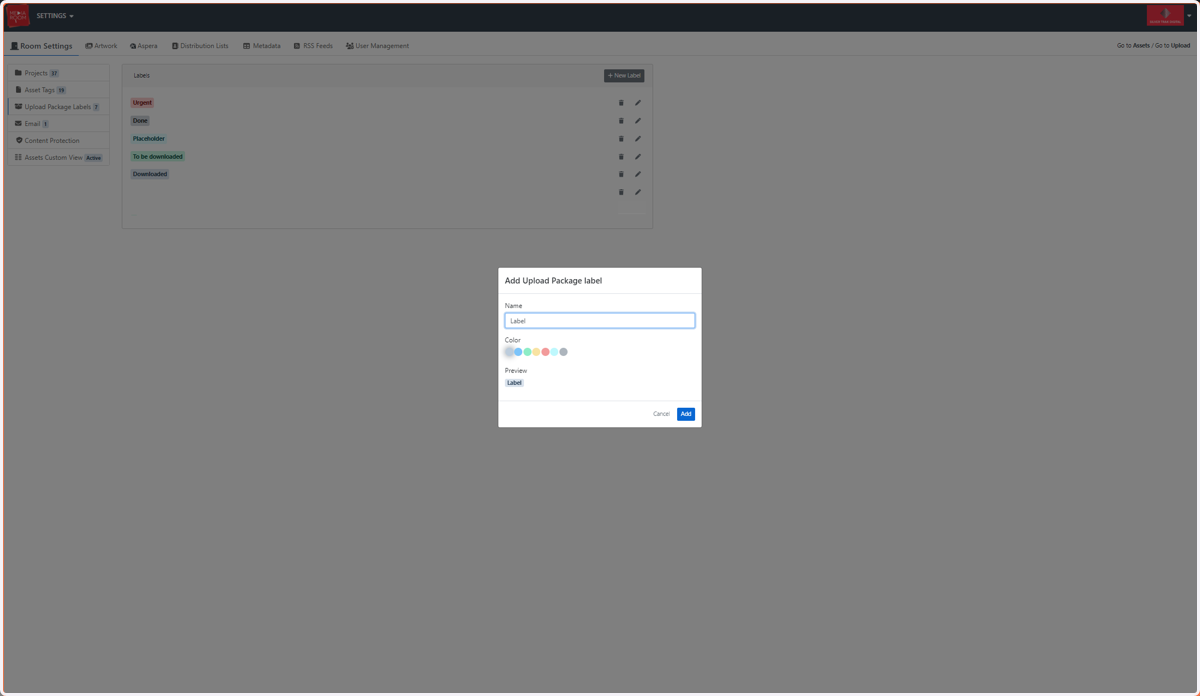Open the SETTINGS dropdown menu
This screenshot has width=1200, height=696.
click(x=55, y=16)
